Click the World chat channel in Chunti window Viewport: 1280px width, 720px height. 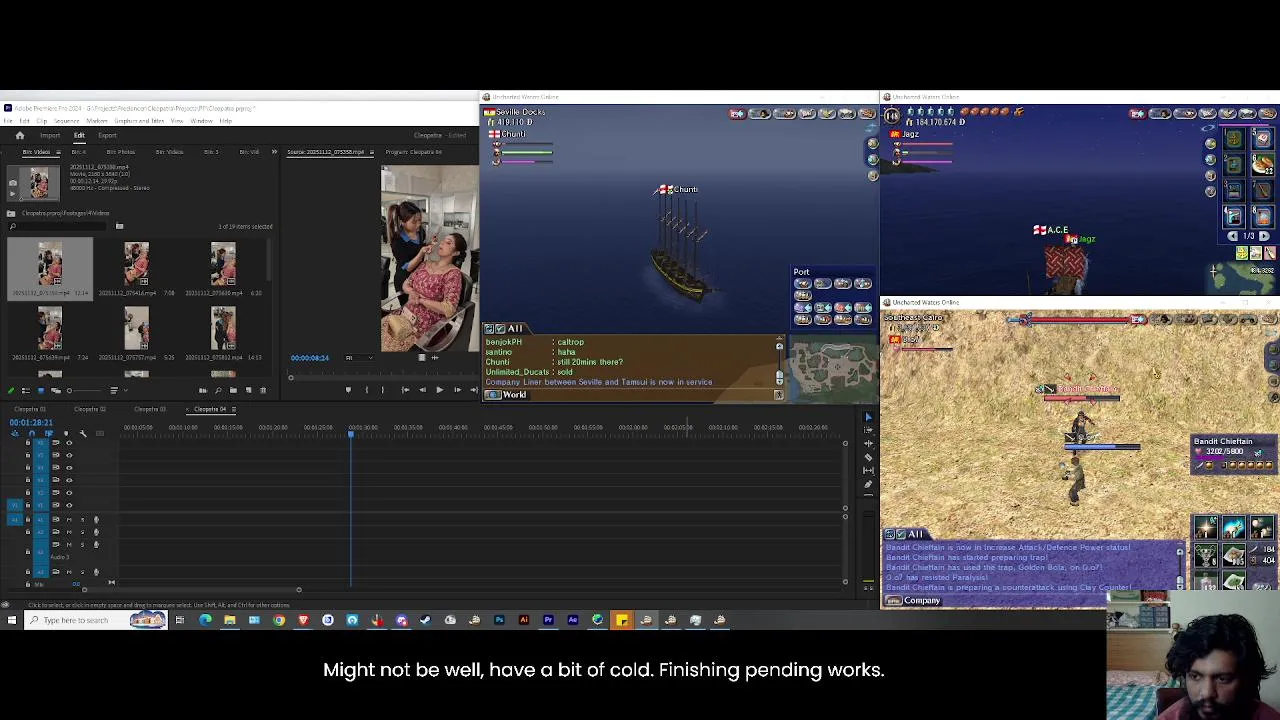click(x=514, y=395)
